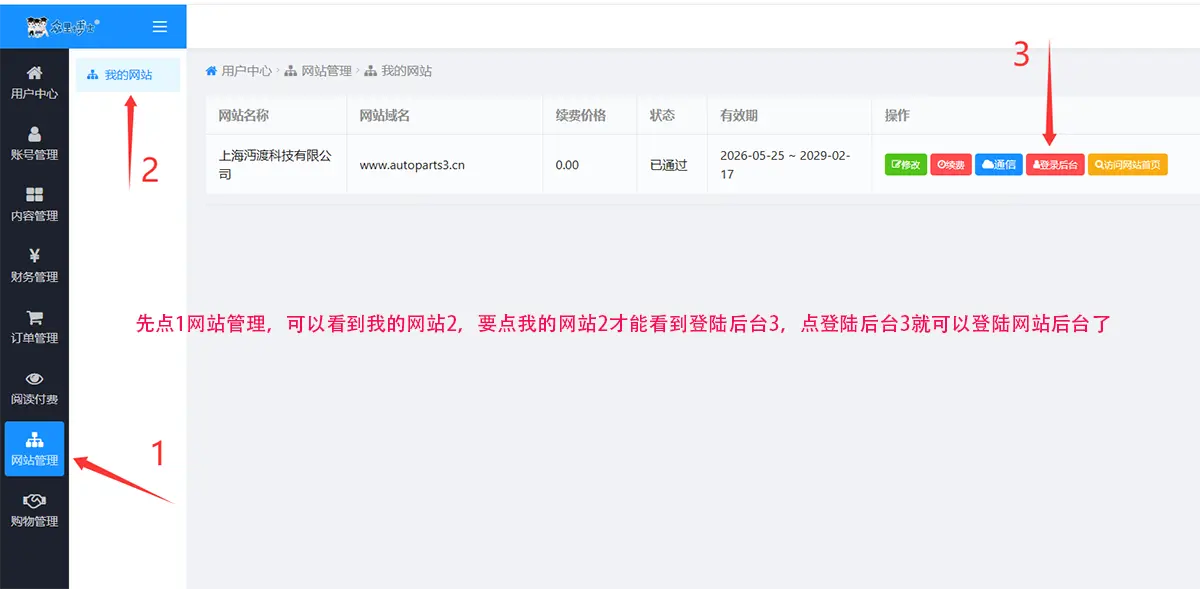Click the green 修改 button
The height and width of the screenshot is (589, 1200).
(906, 165)
